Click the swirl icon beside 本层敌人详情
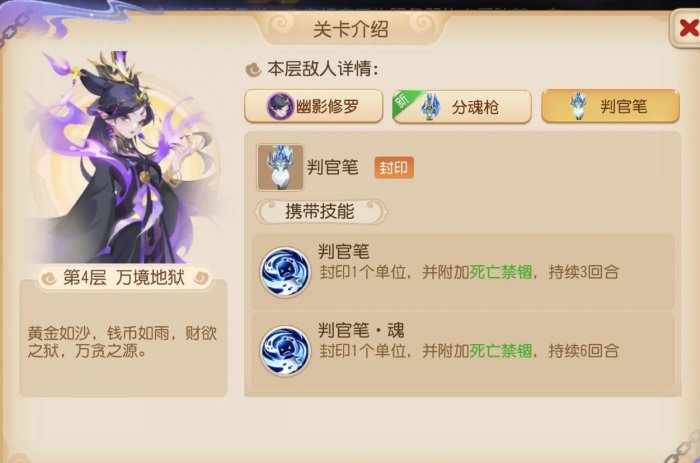Viewport: 700px width, 463px height. click(254, 69)
